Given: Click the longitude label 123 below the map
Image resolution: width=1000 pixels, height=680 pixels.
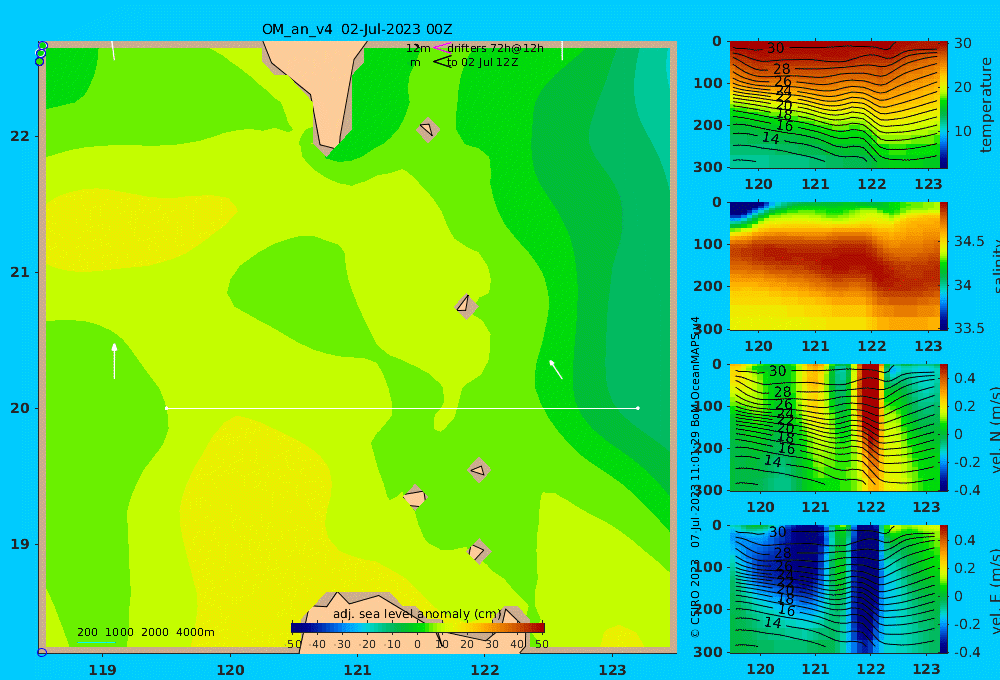Looking at the screenshot, I should point(612,670).
